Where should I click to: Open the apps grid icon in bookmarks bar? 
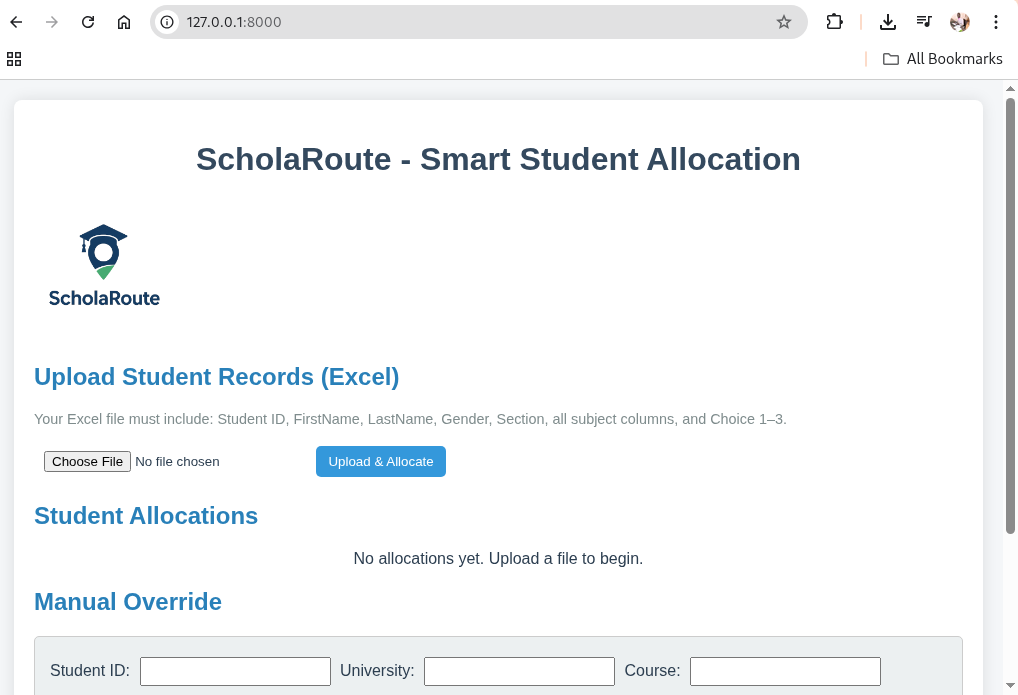point(14,59)
